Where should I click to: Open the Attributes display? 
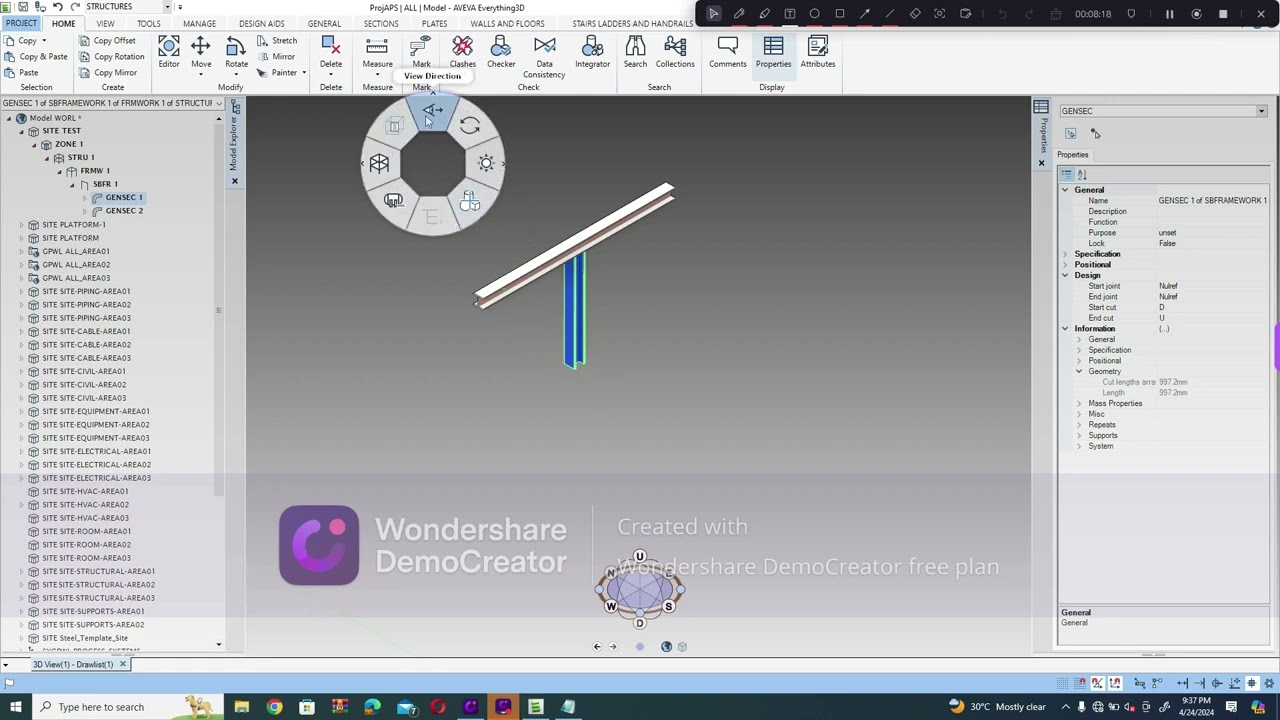817,53
